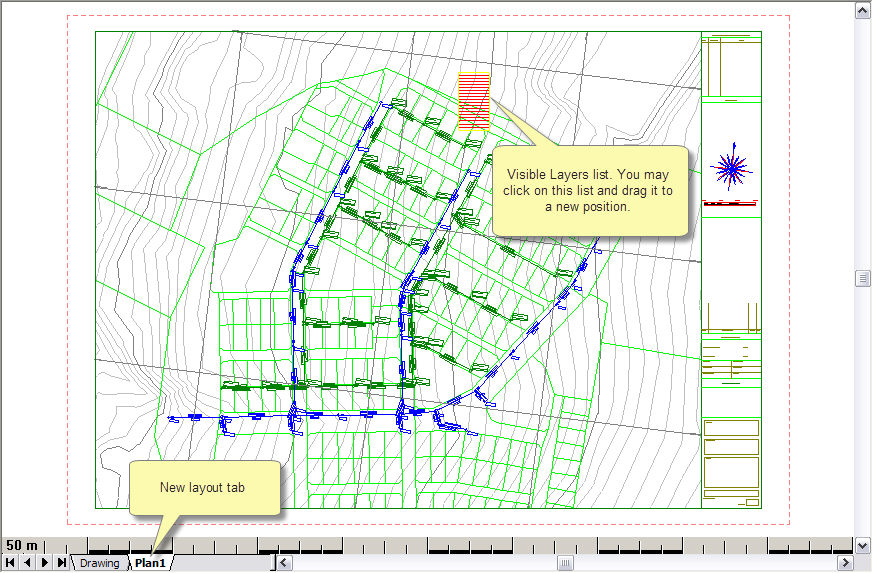Click the red scale bar under north arrow
Screen dimensions: 873x573
[x=731, y=202]
